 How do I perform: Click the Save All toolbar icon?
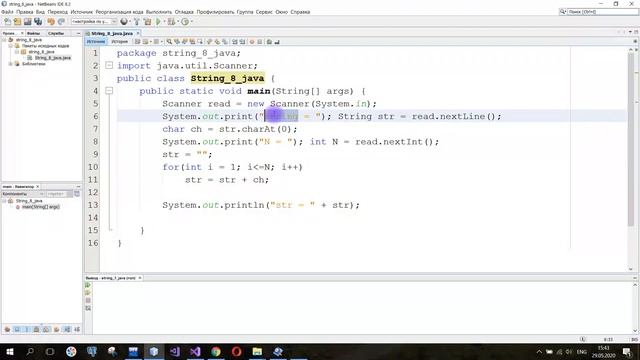click(38, 22)
